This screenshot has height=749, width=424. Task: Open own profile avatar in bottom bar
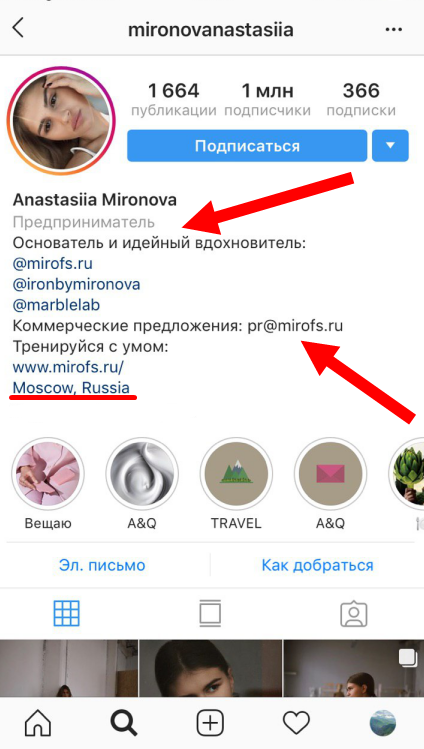point(382,723)
